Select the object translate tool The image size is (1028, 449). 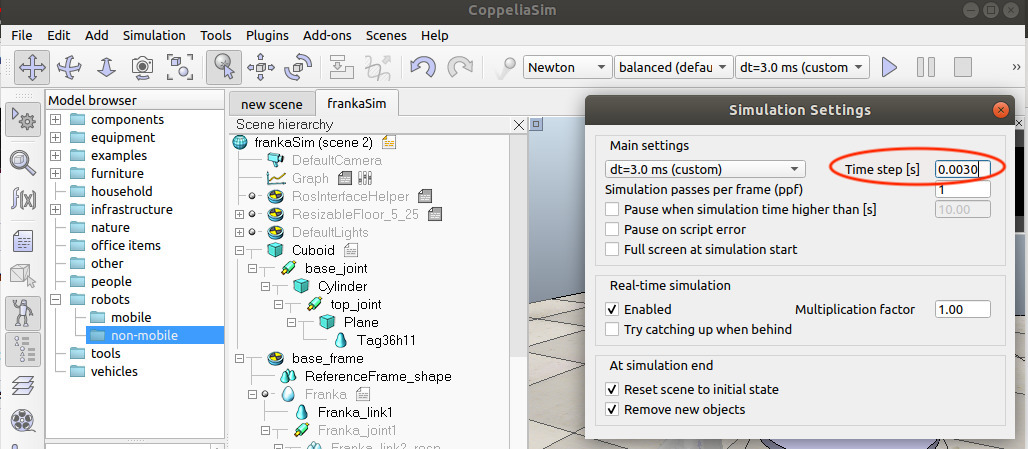261,67
